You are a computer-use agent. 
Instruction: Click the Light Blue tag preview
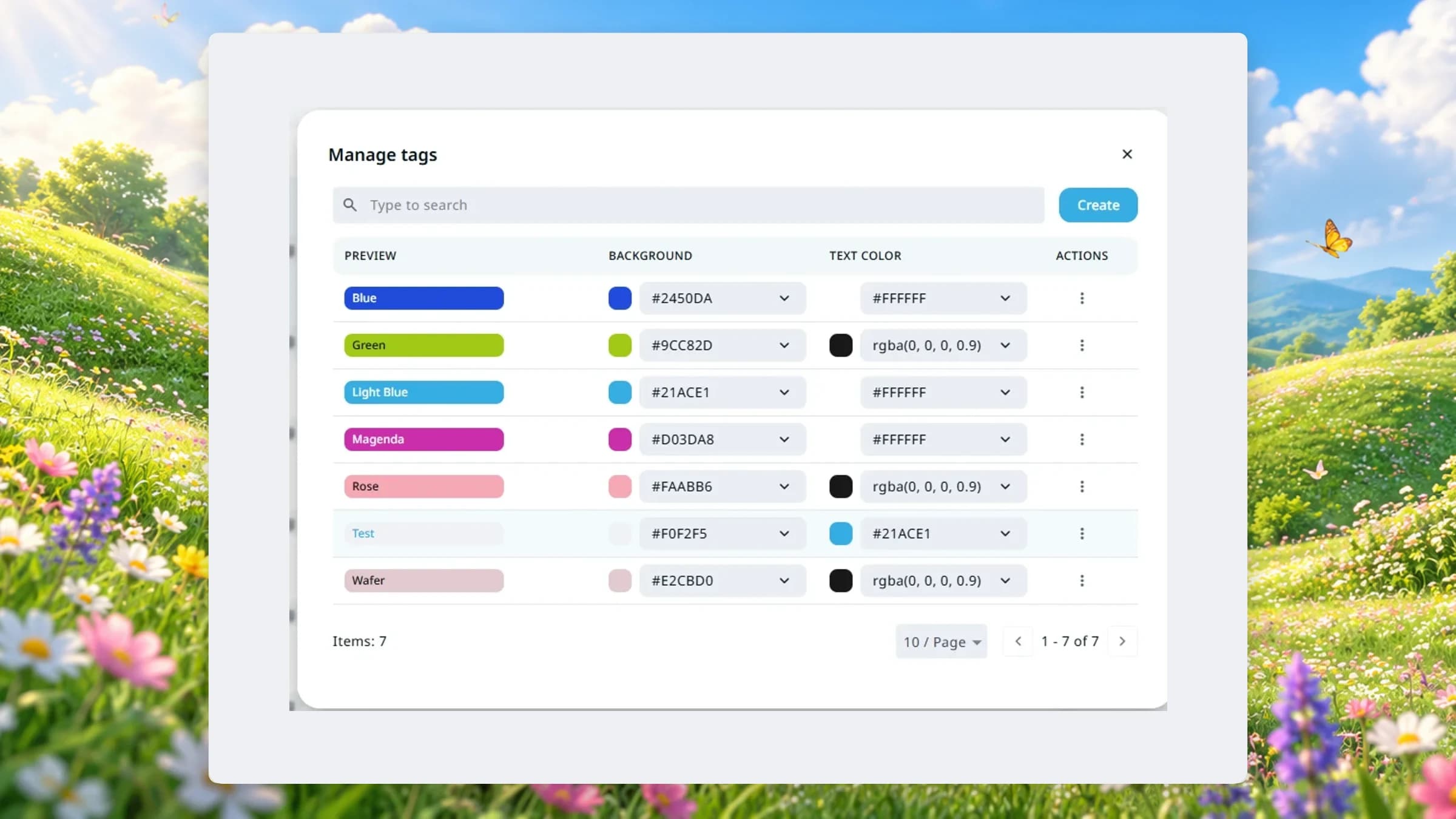(423, 392)
